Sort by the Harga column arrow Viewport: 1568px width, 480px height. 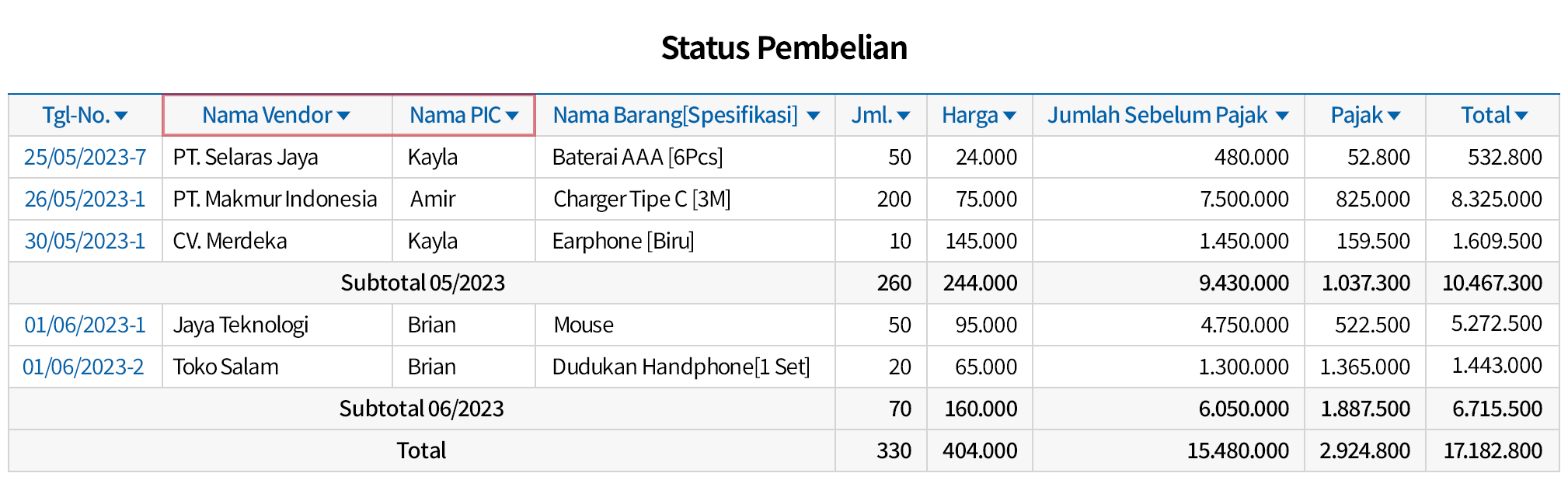point(1009,117)
